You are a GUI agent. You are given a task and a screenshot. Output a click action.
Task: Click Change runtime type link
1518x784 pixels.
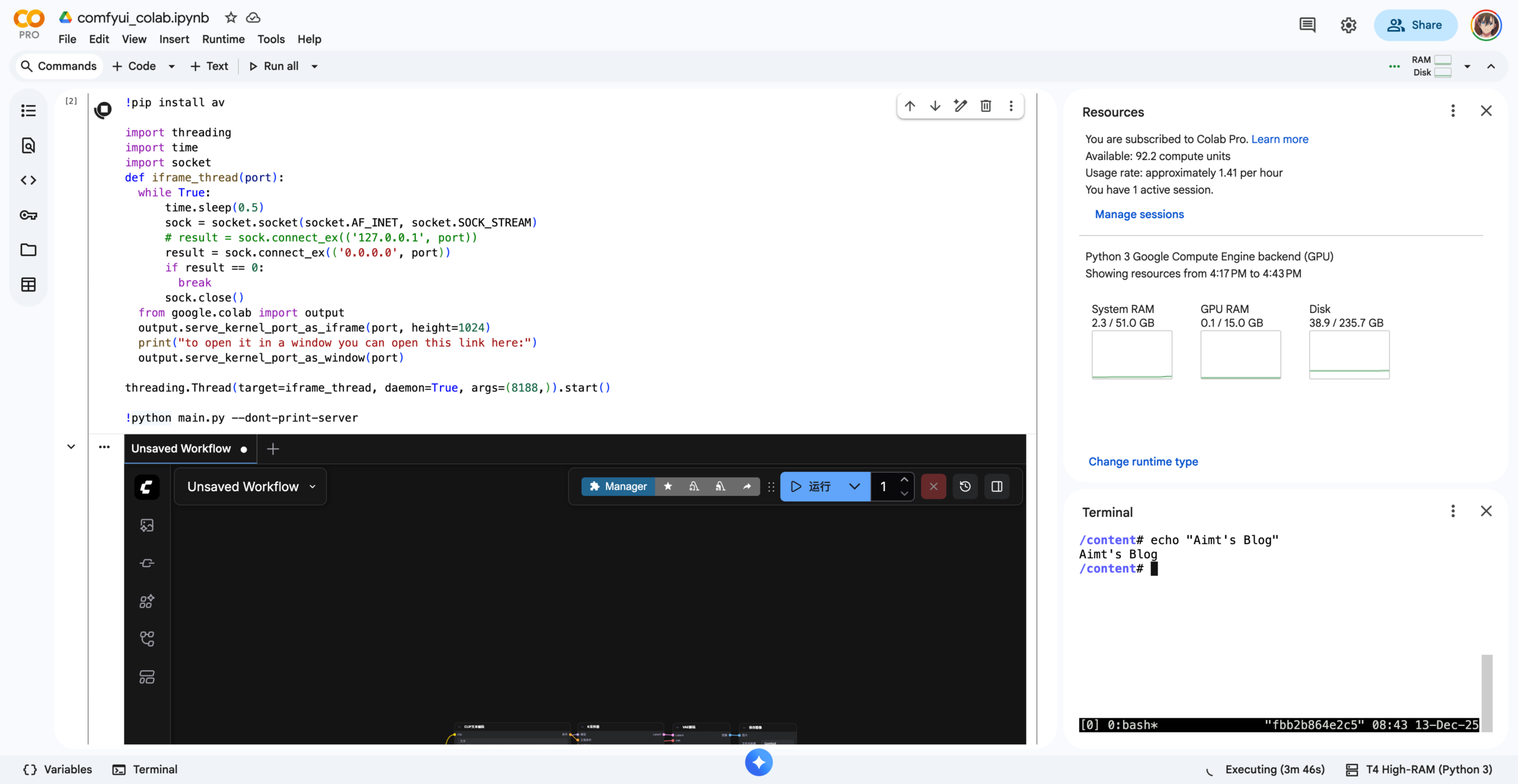pos(1143,461)
